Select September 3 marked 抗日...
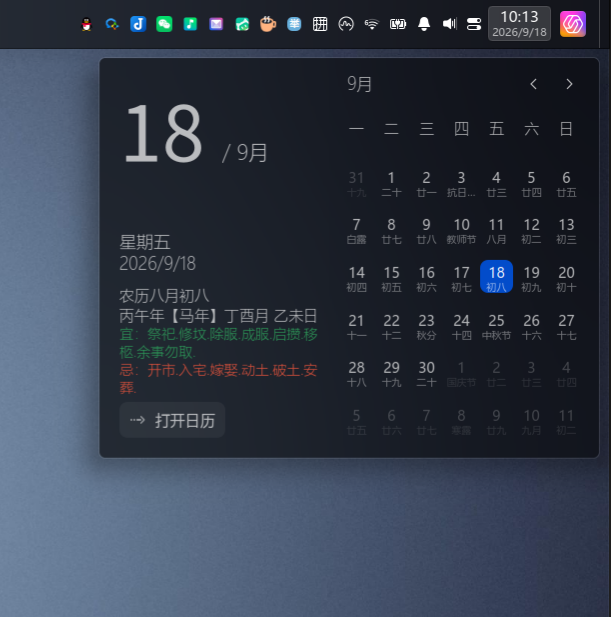This screenshot has width=611, height=617. point(461,184)
